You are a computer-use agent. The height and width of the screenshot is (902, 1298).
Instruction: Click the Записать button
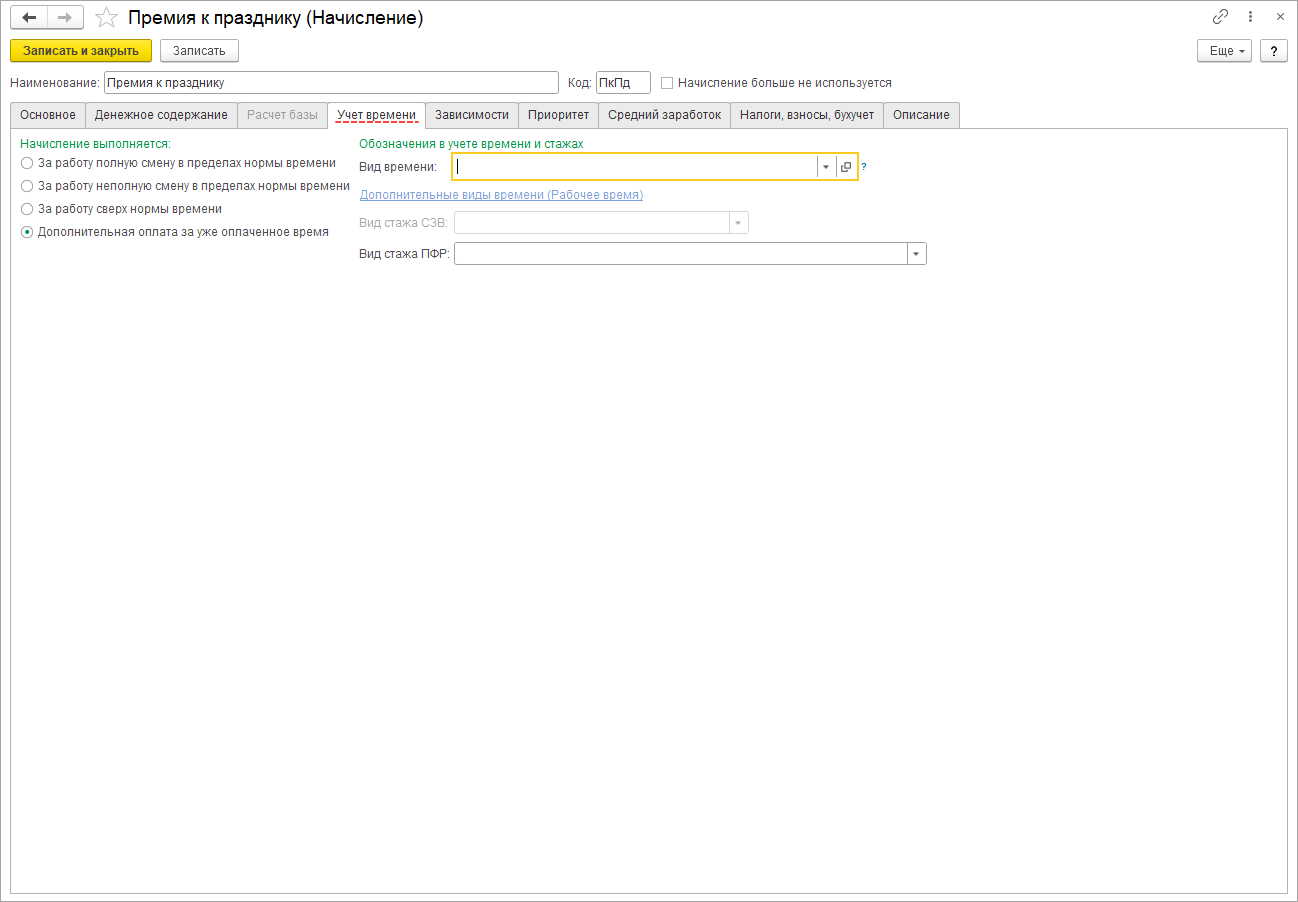point(199,51)
